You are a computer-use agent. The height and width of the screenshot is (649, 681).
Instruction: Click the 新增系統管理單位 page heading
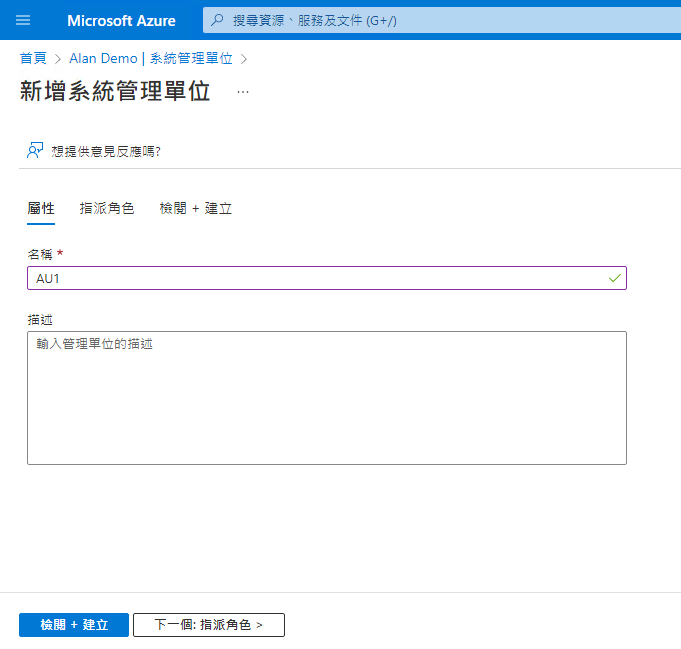tap(115, 91)
